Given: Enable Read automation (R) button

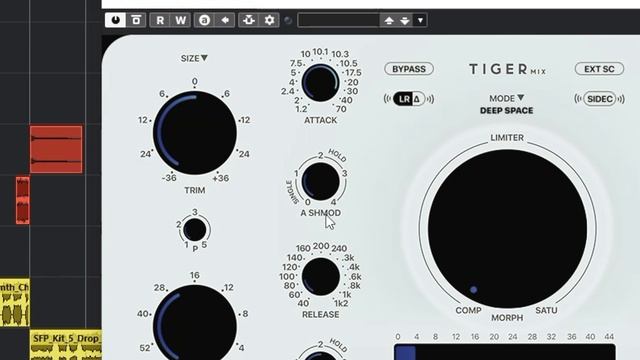Looking at the screenshot, I should pyautogui.click(x=160, y=20).
